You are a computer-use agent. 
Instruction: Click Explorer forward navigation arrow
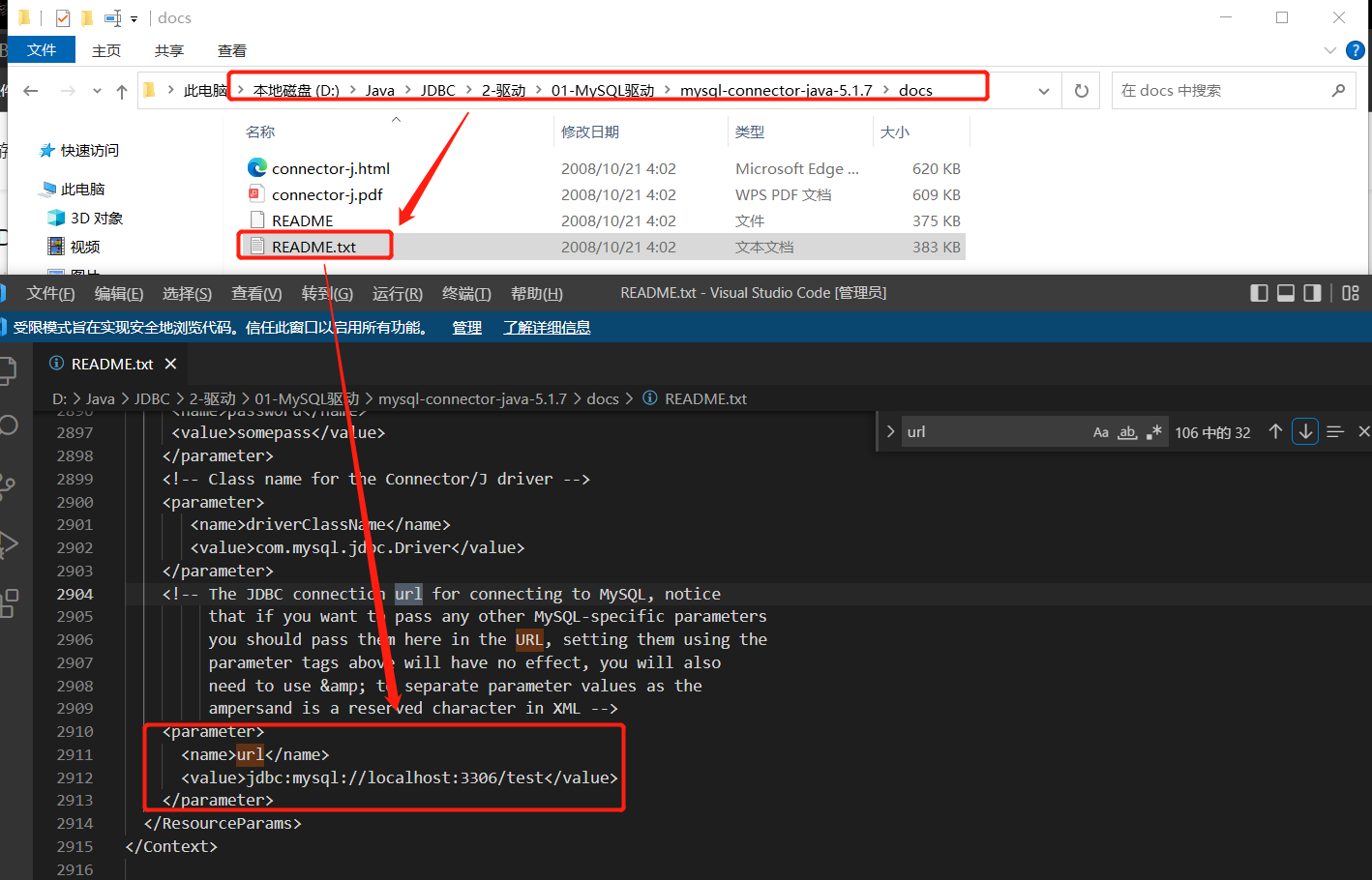pos(68,91)
